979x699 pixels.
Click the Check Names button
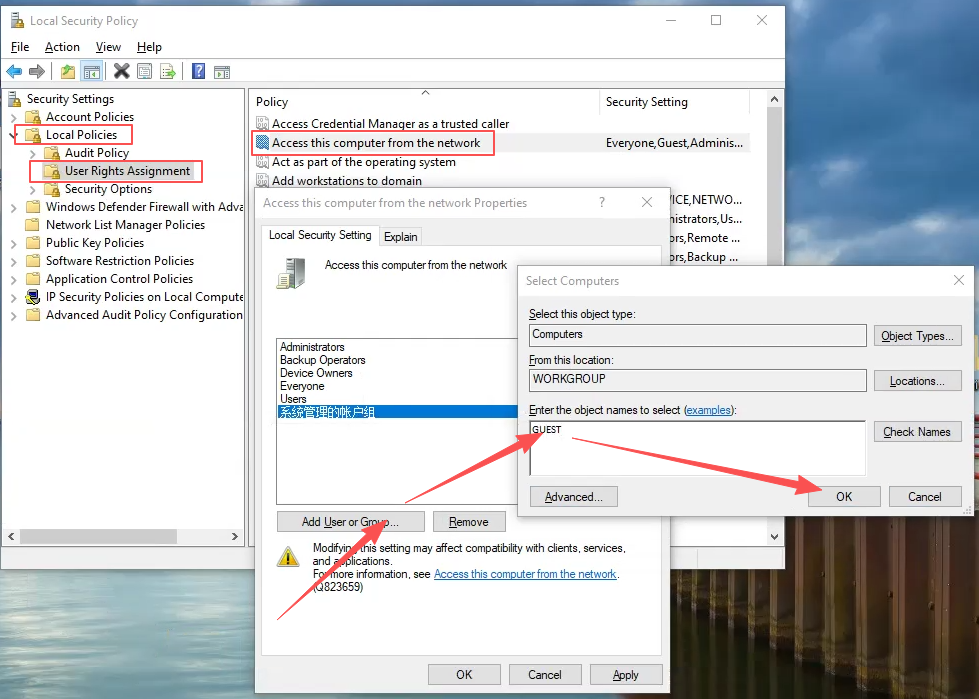point(917,432)
